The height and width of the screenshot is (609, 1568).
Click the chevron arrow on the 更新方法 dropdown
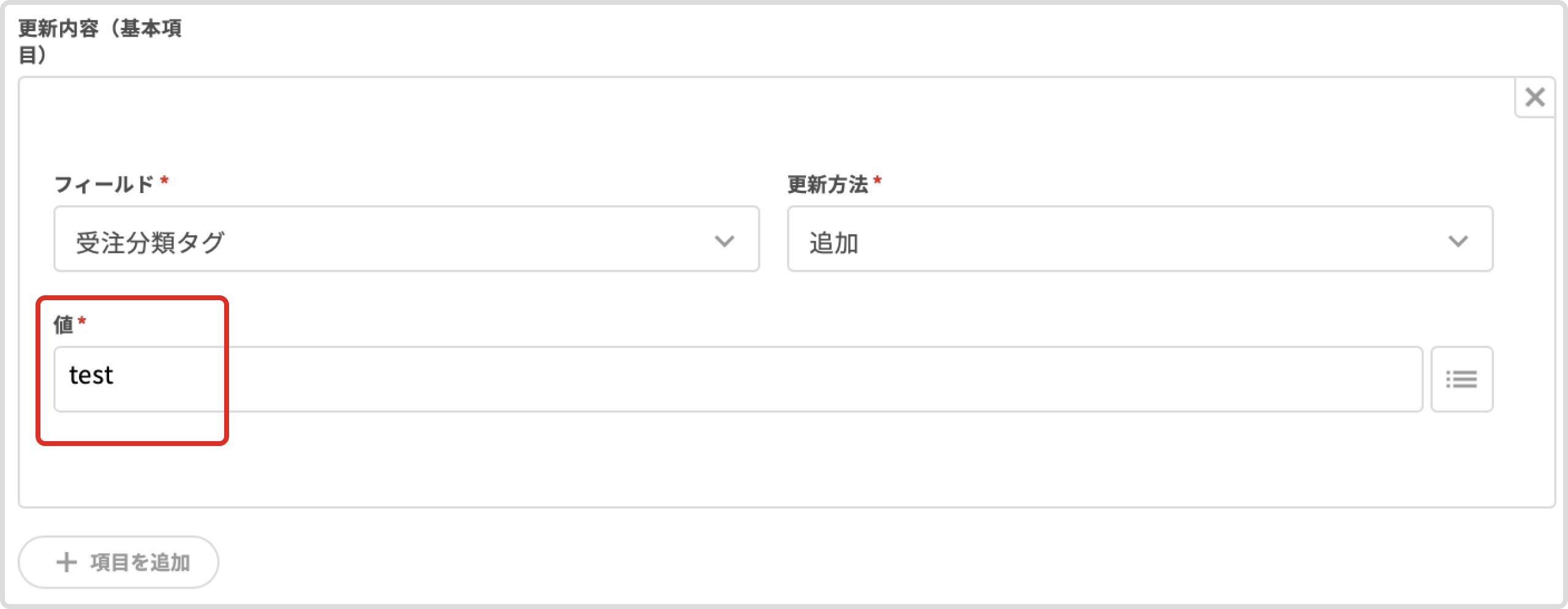[1458, 241]
